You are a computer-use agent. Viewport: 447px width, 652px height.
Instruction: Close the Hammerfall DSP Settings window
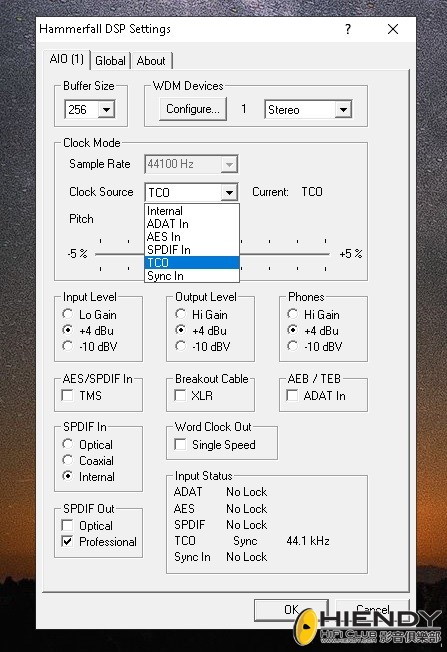coord(393,29)
